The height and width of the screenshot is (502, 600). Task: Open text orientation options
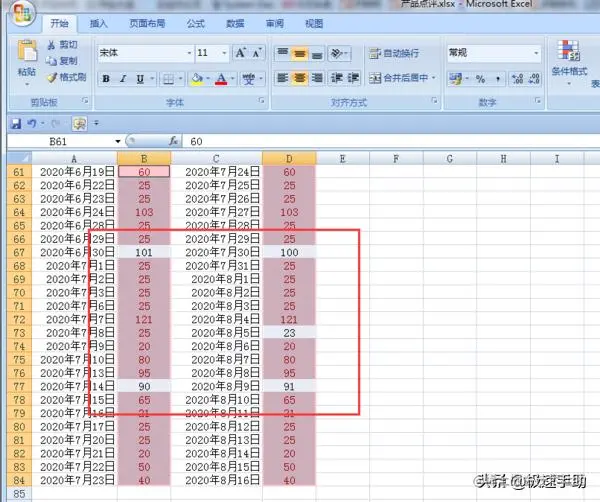click(x=339, y=54)
